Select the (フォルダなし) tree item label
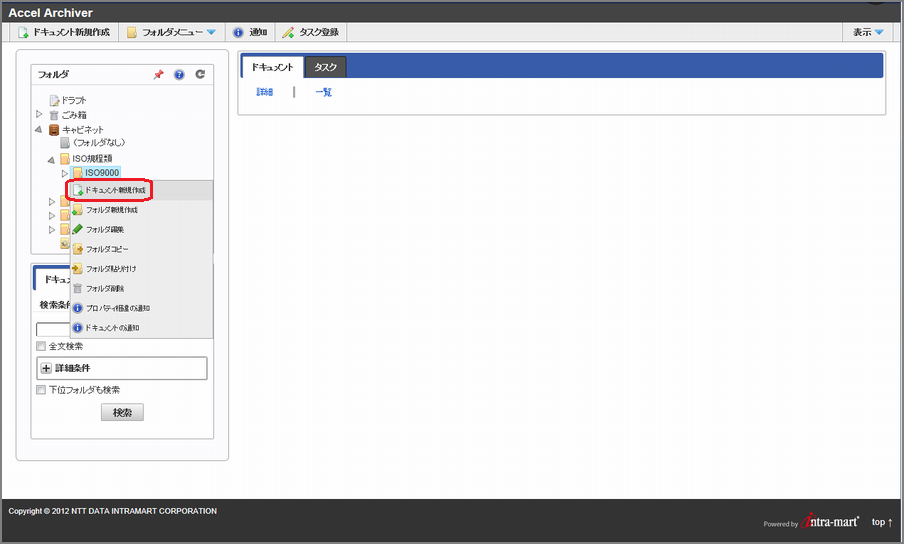904x544 pixels. (x=99, y=142)
